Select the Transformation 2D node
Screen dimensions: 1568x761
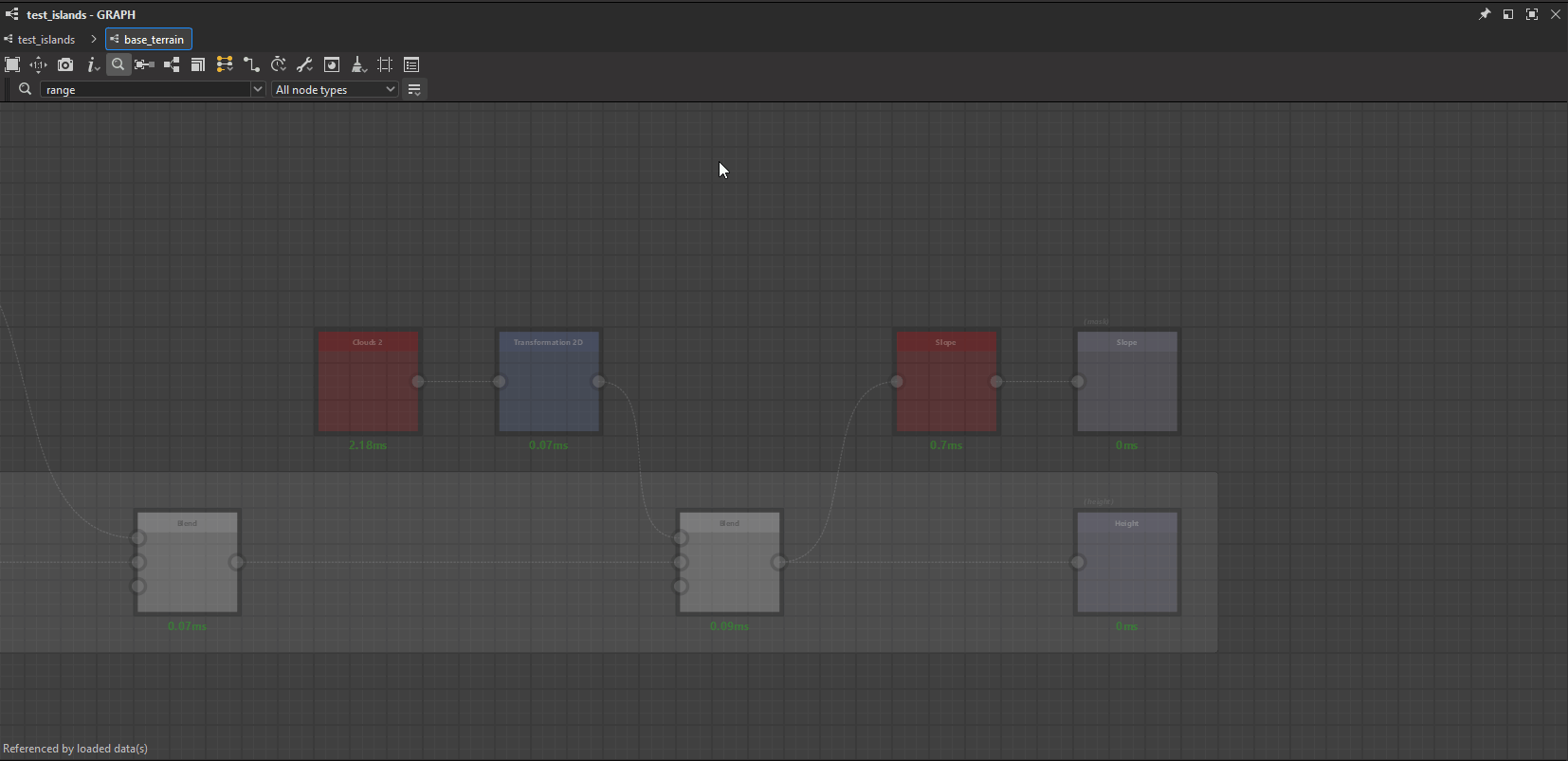(x=549, y=382)
